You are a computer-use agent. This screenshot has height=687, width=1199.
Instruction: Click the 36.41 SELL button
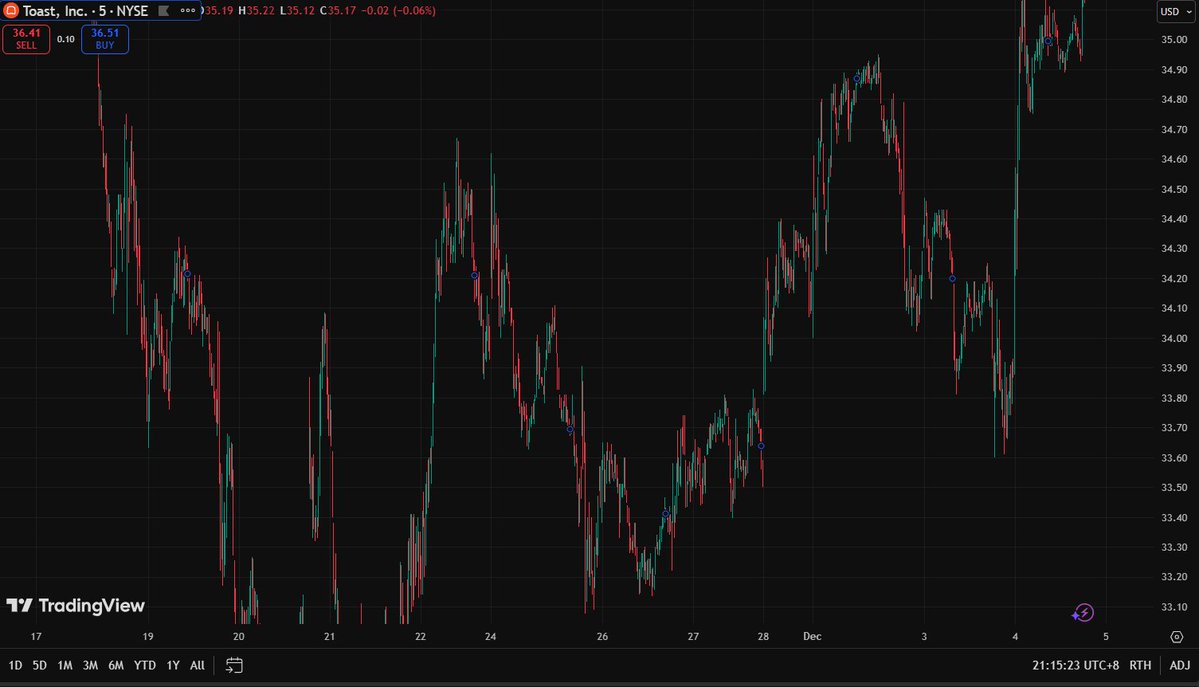click(x=26, y=39)
